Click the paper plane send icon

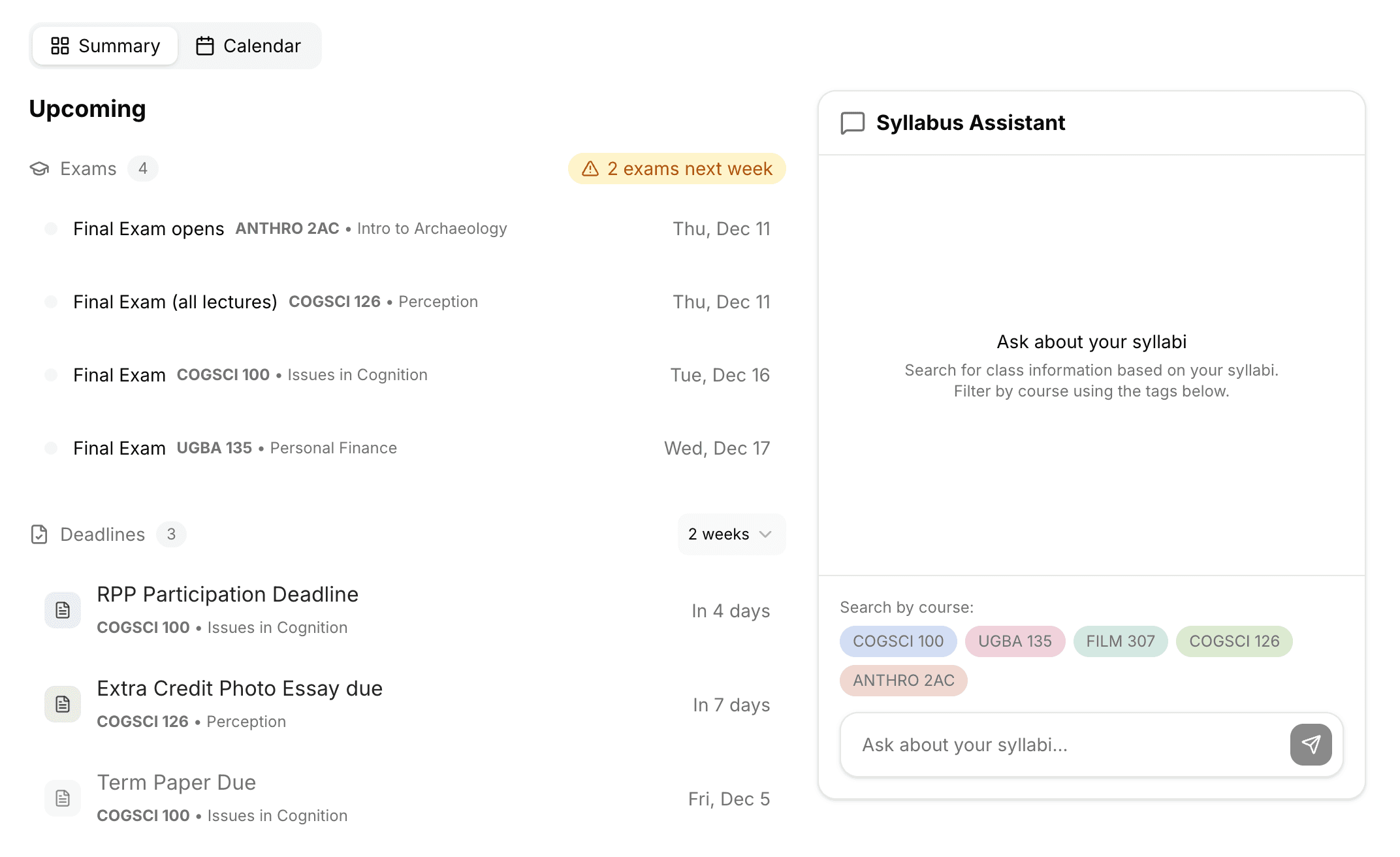click(x=1311, y=745)
